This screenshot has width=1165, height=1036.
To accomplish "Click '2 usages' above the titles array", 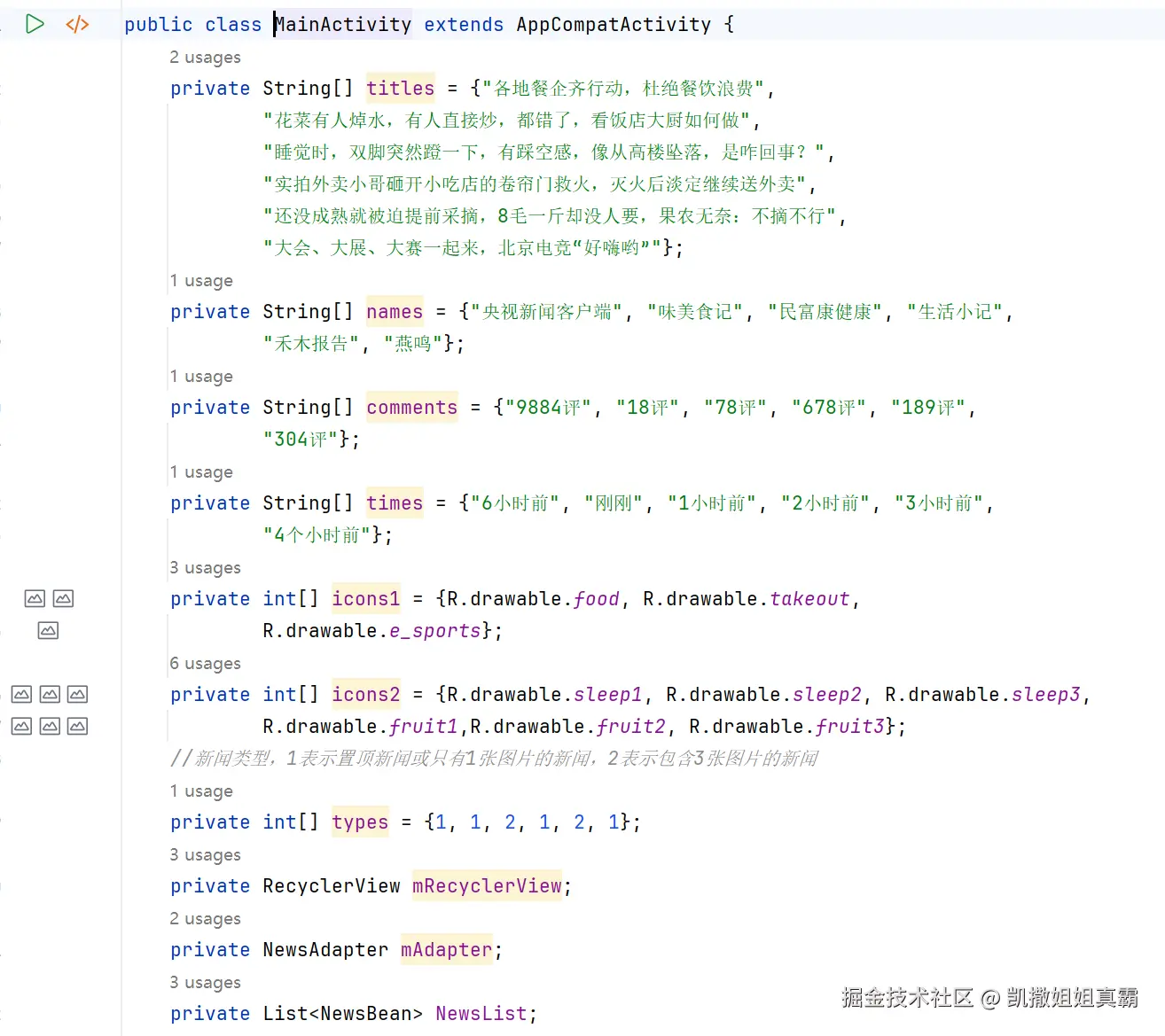I will click(x=205, y=57).
